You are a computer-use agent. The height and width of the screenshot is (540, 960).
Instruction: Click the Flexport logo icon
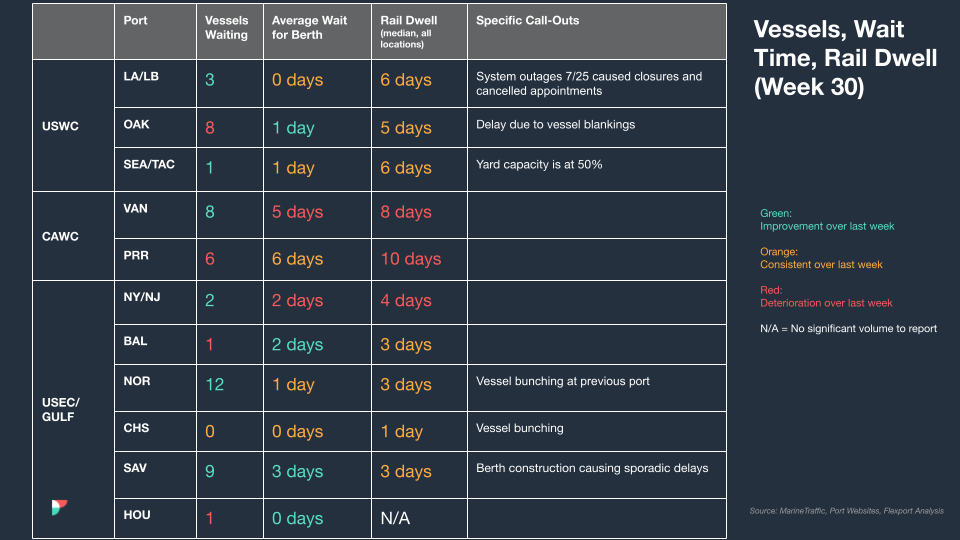pos(59,507)
